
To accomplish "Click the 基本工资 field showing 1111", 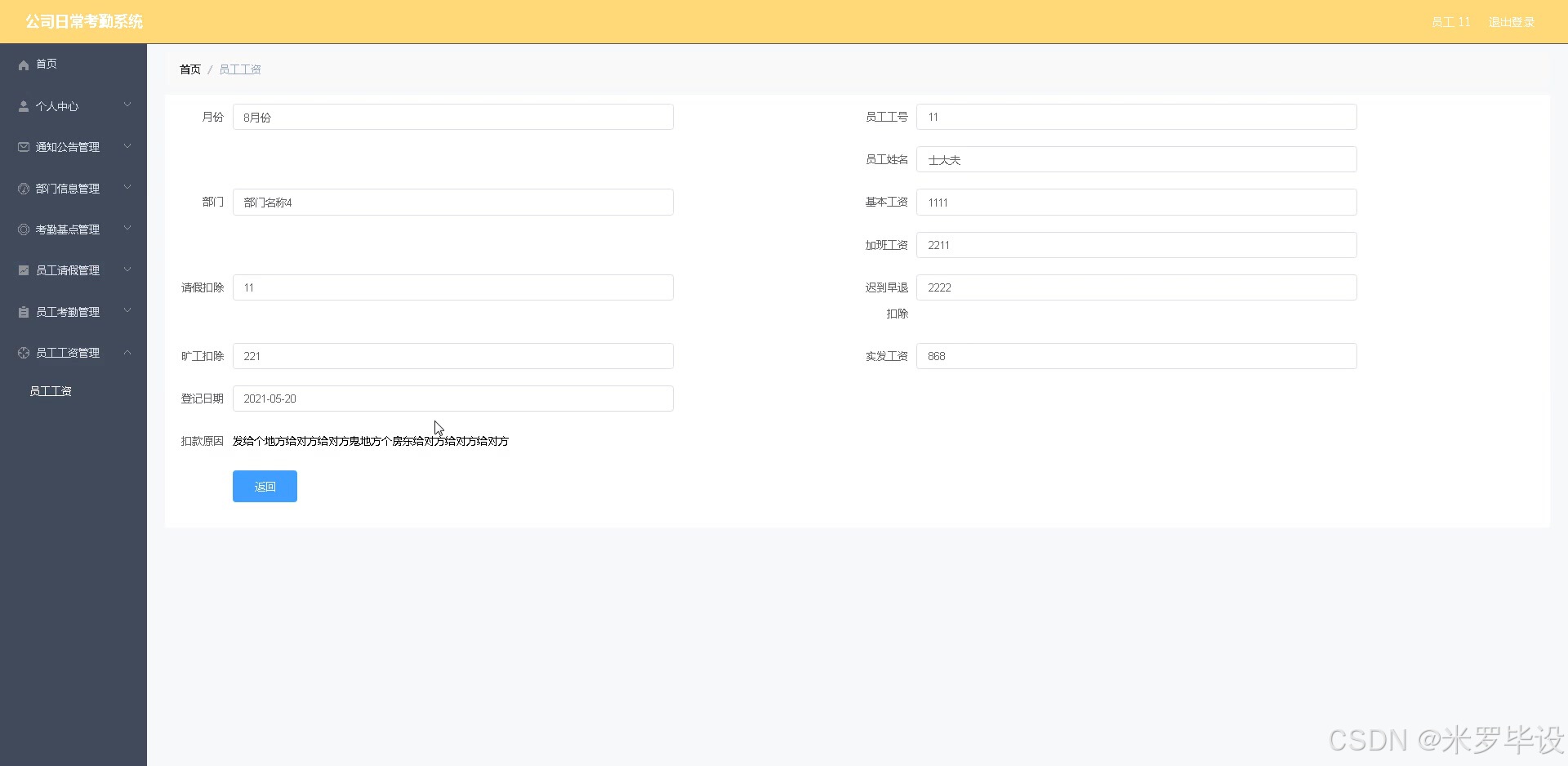I will point(1137,202).
